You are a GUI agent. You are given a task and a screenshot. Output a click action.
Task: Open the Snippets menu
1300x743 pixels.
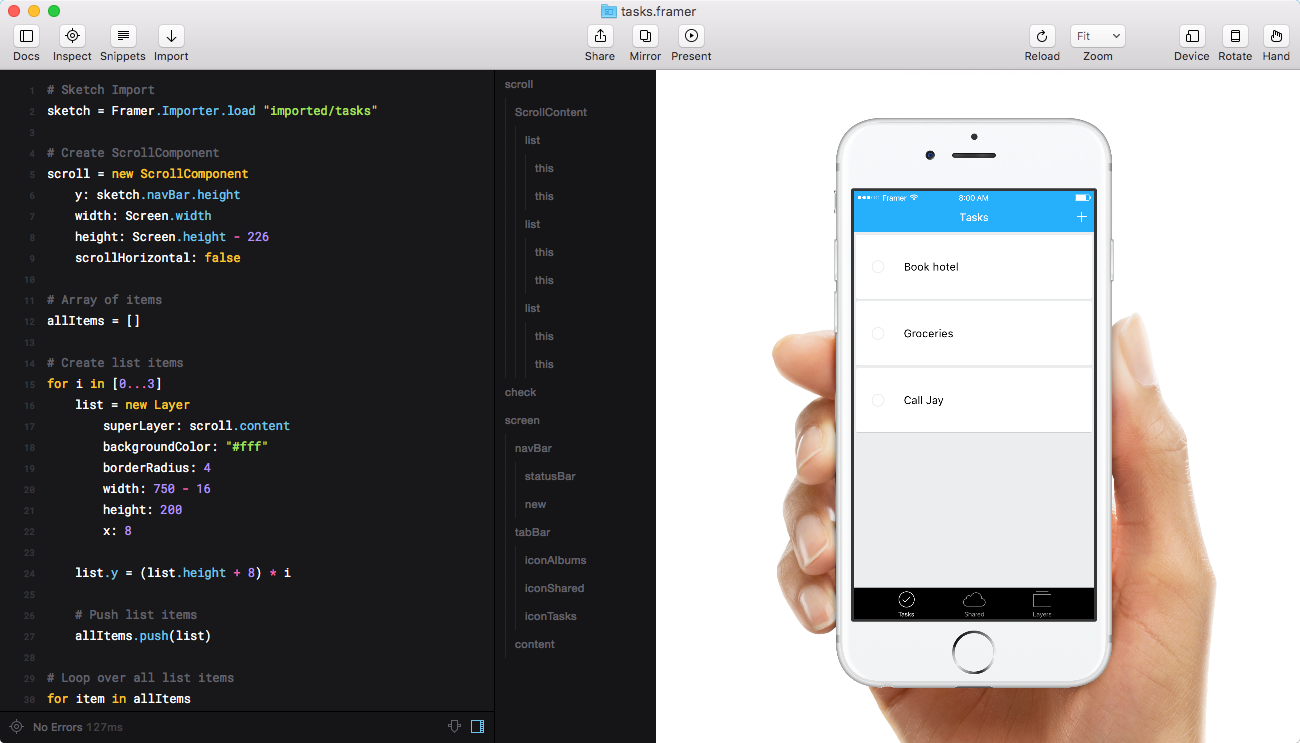click(123, 36)
